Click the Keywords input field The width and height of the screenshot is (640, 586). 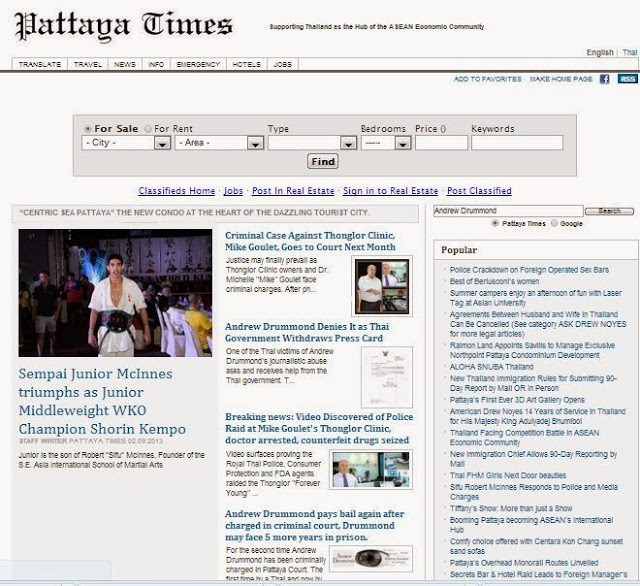tap(517, 143)
